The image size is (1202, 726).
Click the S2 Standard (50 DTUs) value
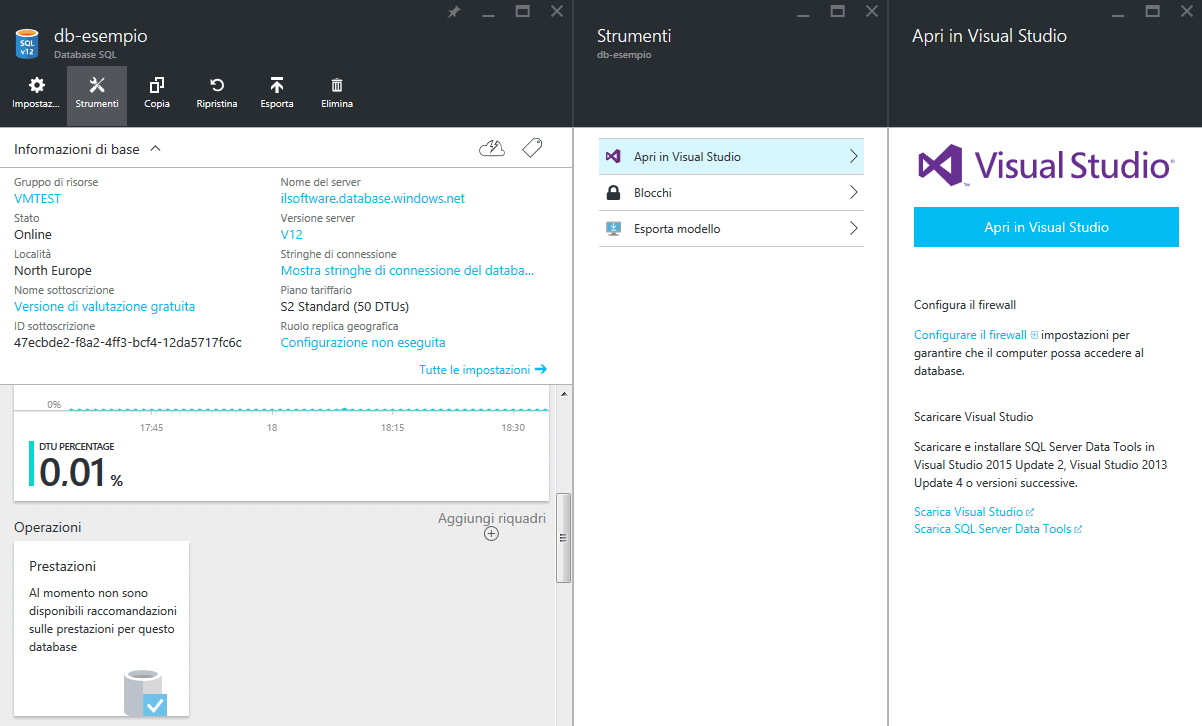[x=345, y=306]
